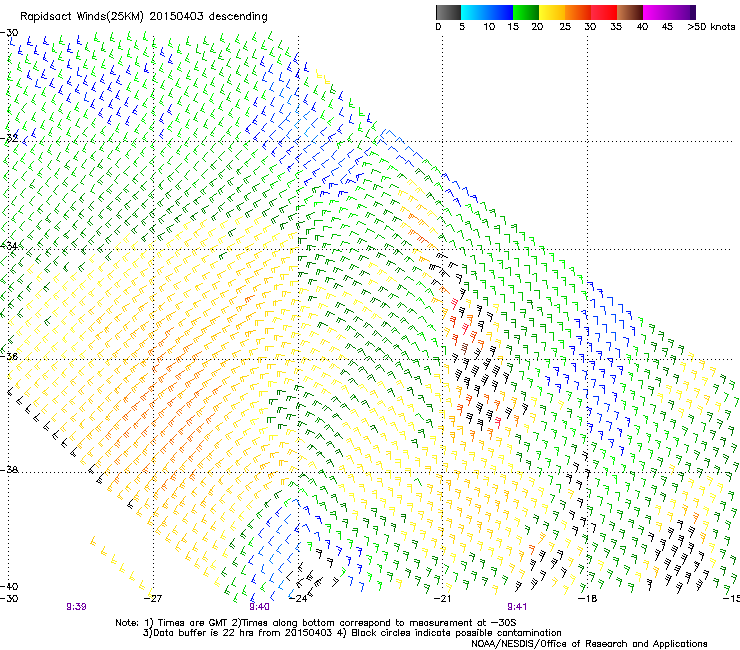Click the gray 0-5 knots color band

click(x=448, y=12)
